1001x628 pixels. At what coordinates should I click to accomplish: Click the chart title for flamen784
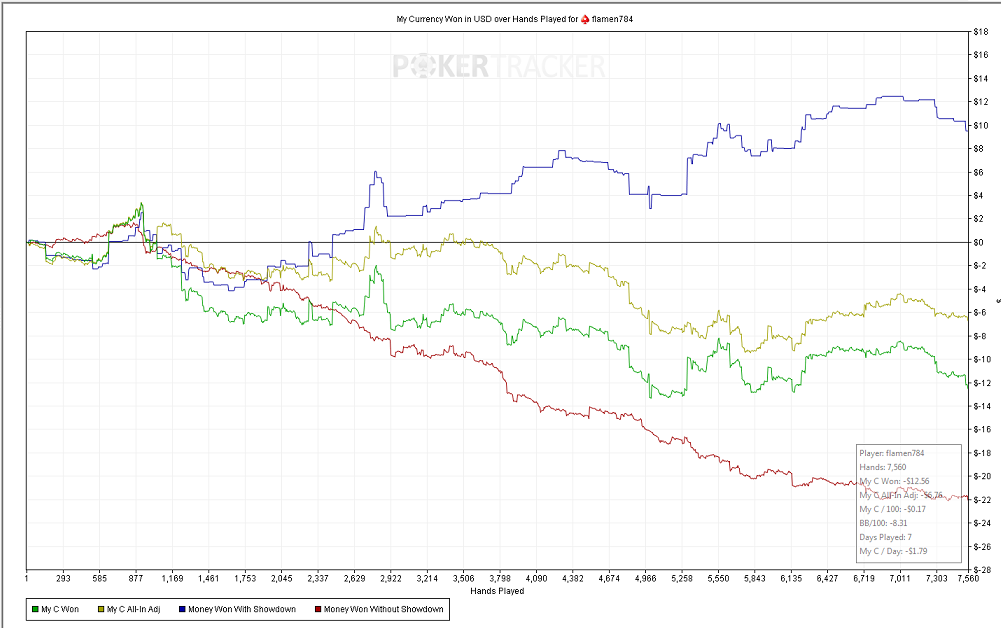[515, 19]
